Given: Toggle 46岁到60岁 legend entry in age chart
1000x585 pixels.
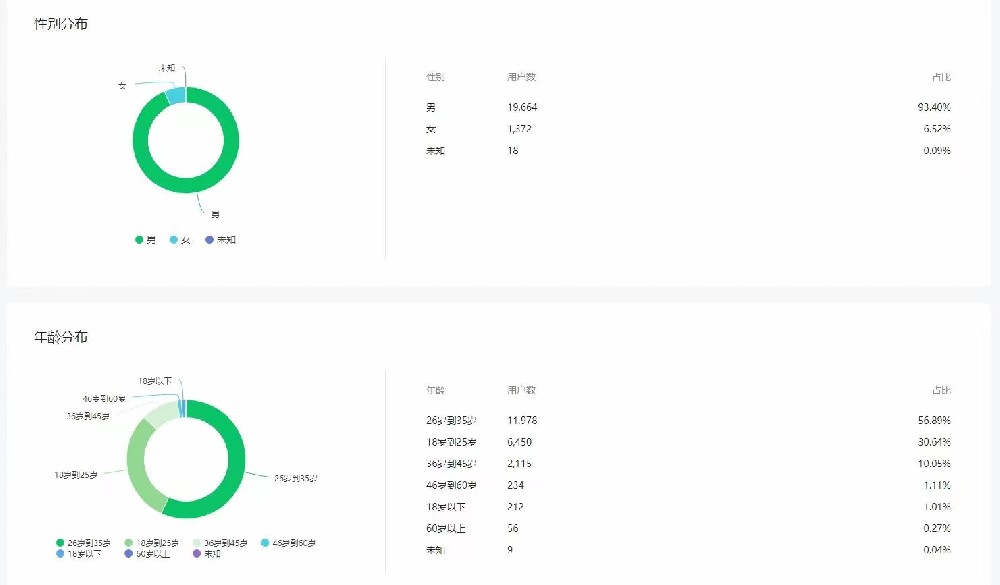Looking at the screenshot, I should (288, 543).
